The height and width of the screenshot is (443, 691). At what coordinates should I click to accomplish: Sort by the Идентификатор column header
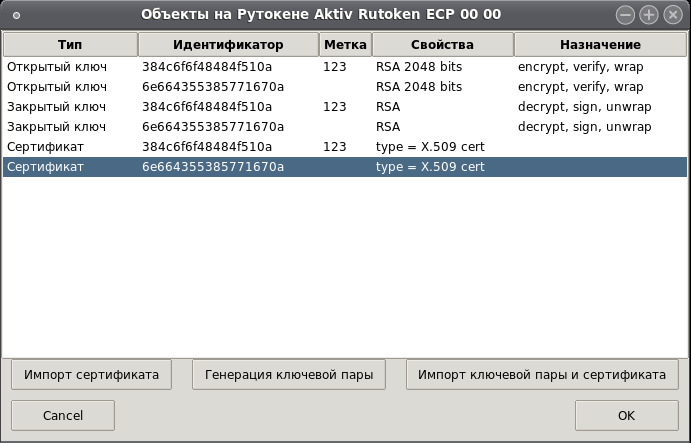pos(228,45)
